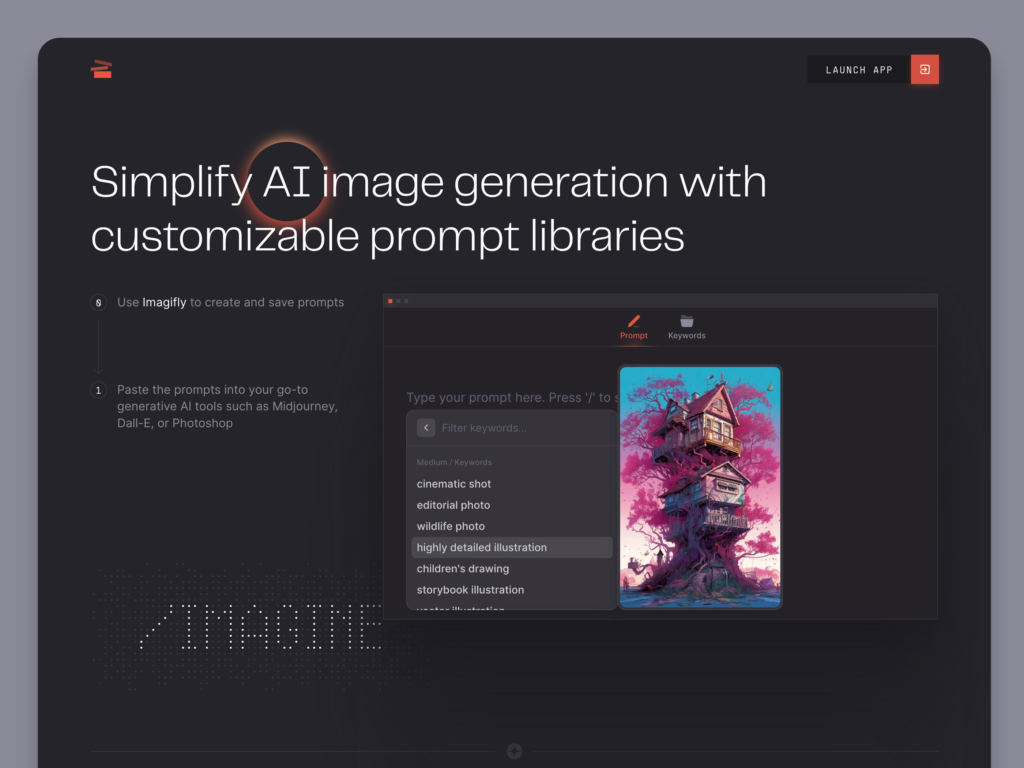Image resolution: width=1024 pixels, height=768 pixels.
Task: Open the Keywords tab
Action: [x=686, y=327]
